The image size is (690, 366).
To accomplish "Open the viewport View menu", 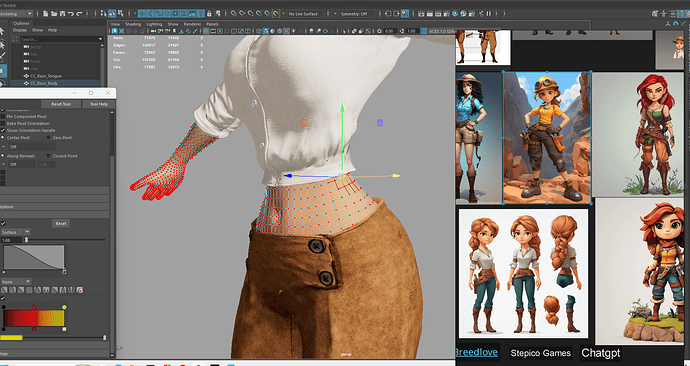I will (x=115, y=24).
